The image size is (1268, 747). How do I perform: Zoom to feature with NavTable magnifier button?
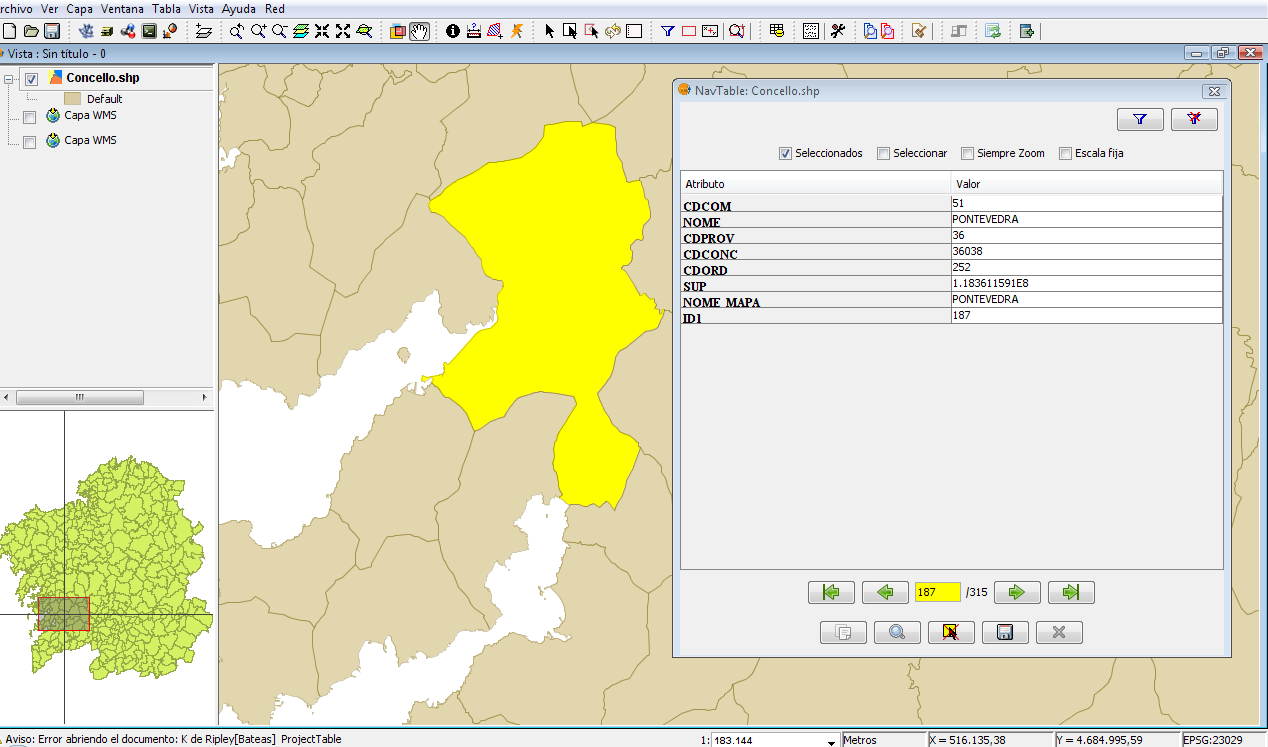[x=897, y=632]
